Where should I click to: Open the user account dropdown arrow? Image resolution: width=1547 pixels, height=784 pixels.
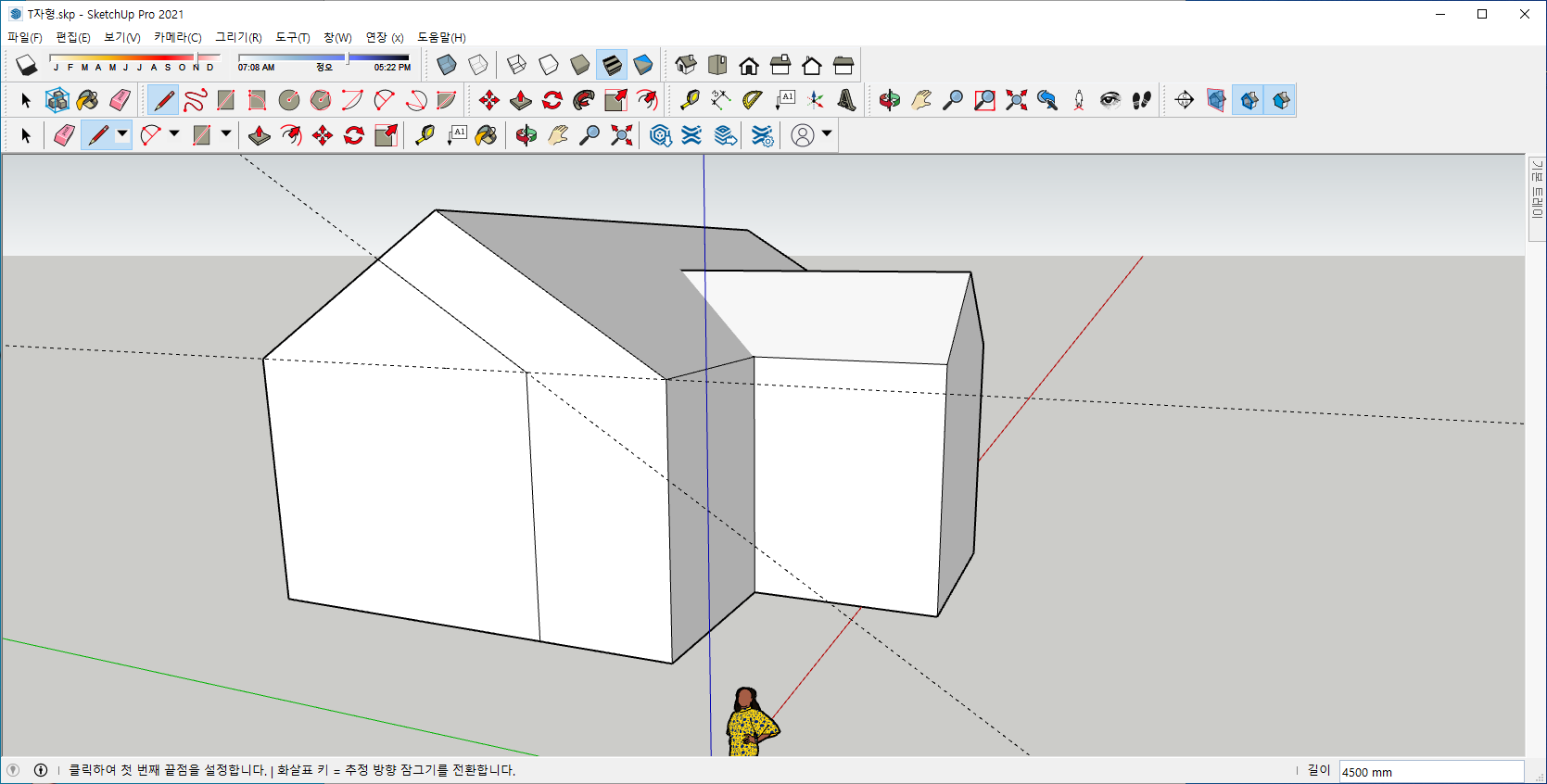click(x=827, y=134)
